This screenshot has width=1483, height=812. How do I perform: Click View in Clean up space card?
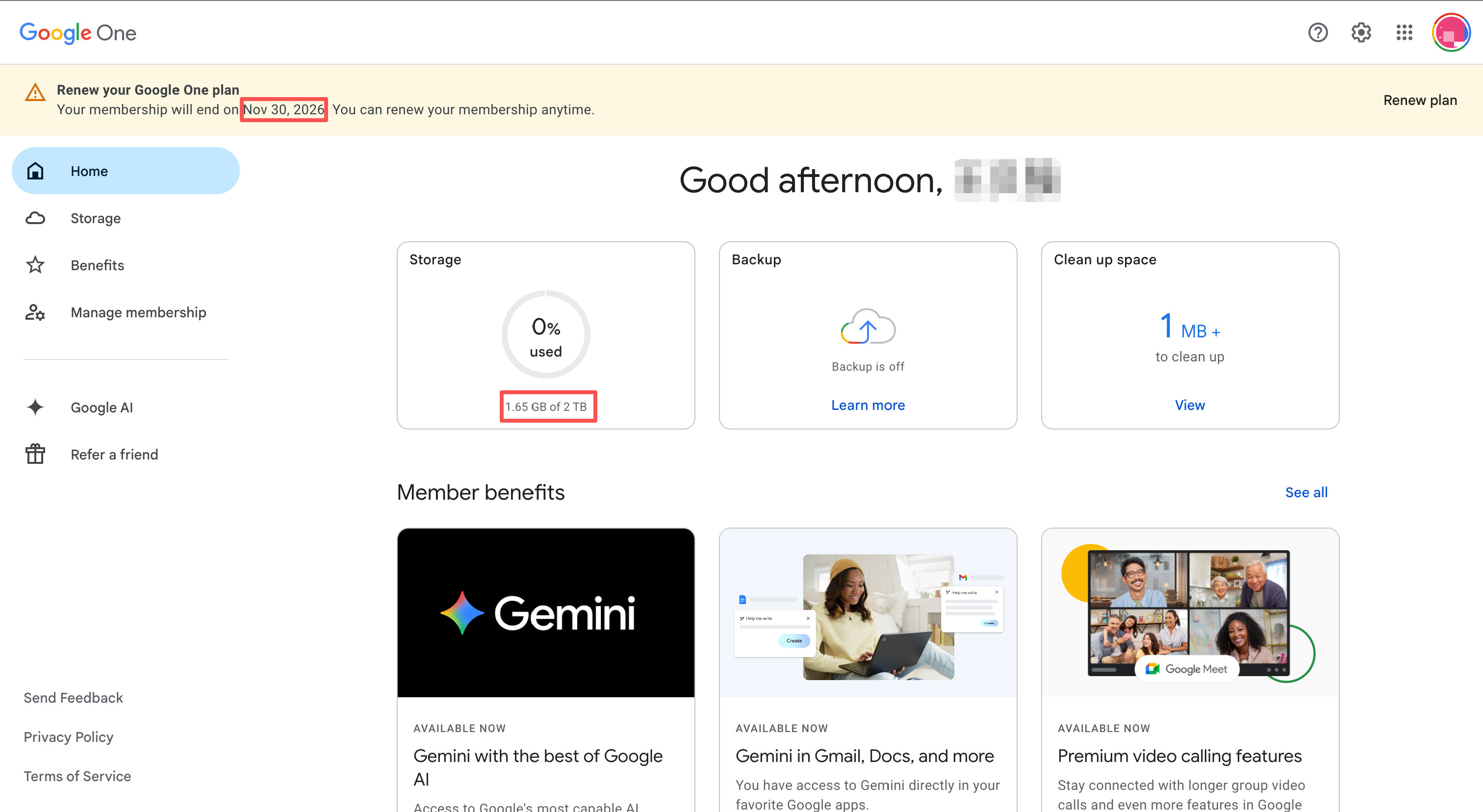pyautogui.click(x=1189, y=405)
